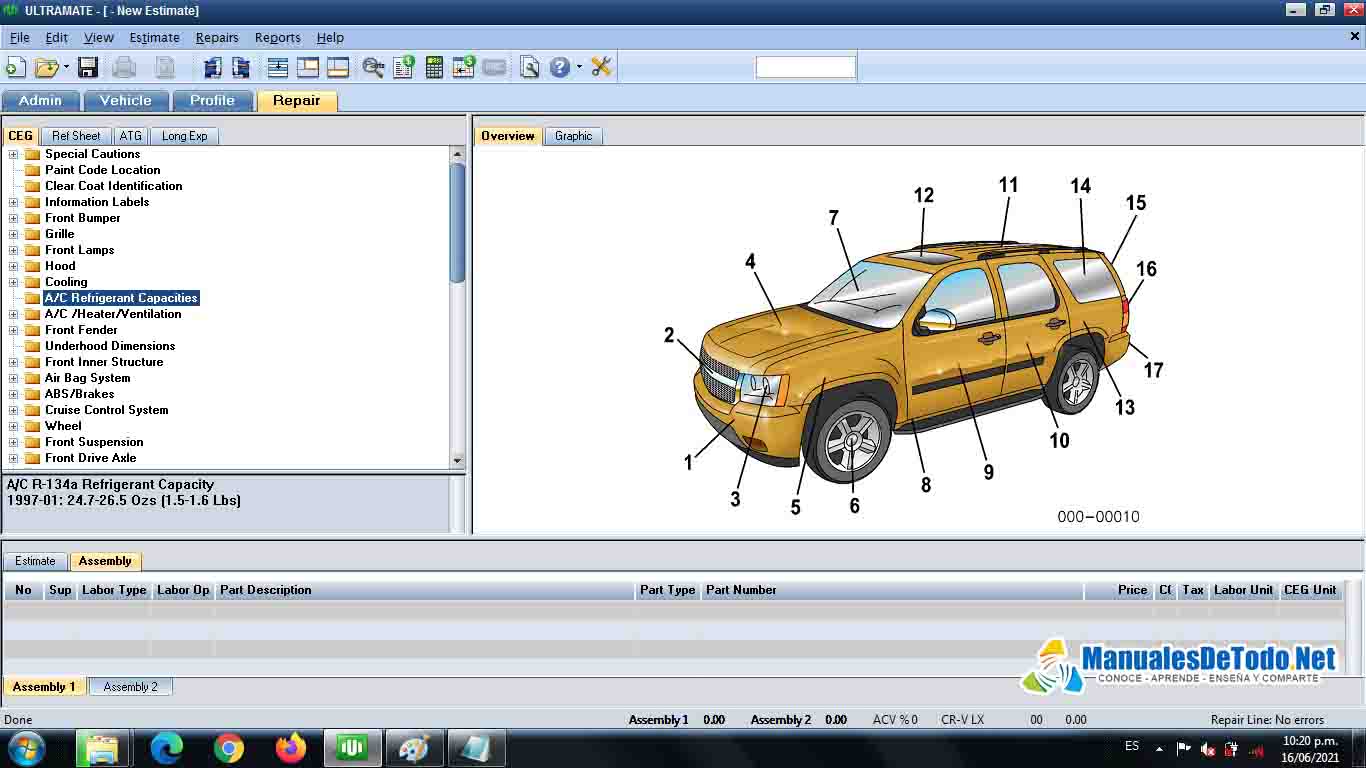Click the document with green dollar icon

tap(404, 67)
